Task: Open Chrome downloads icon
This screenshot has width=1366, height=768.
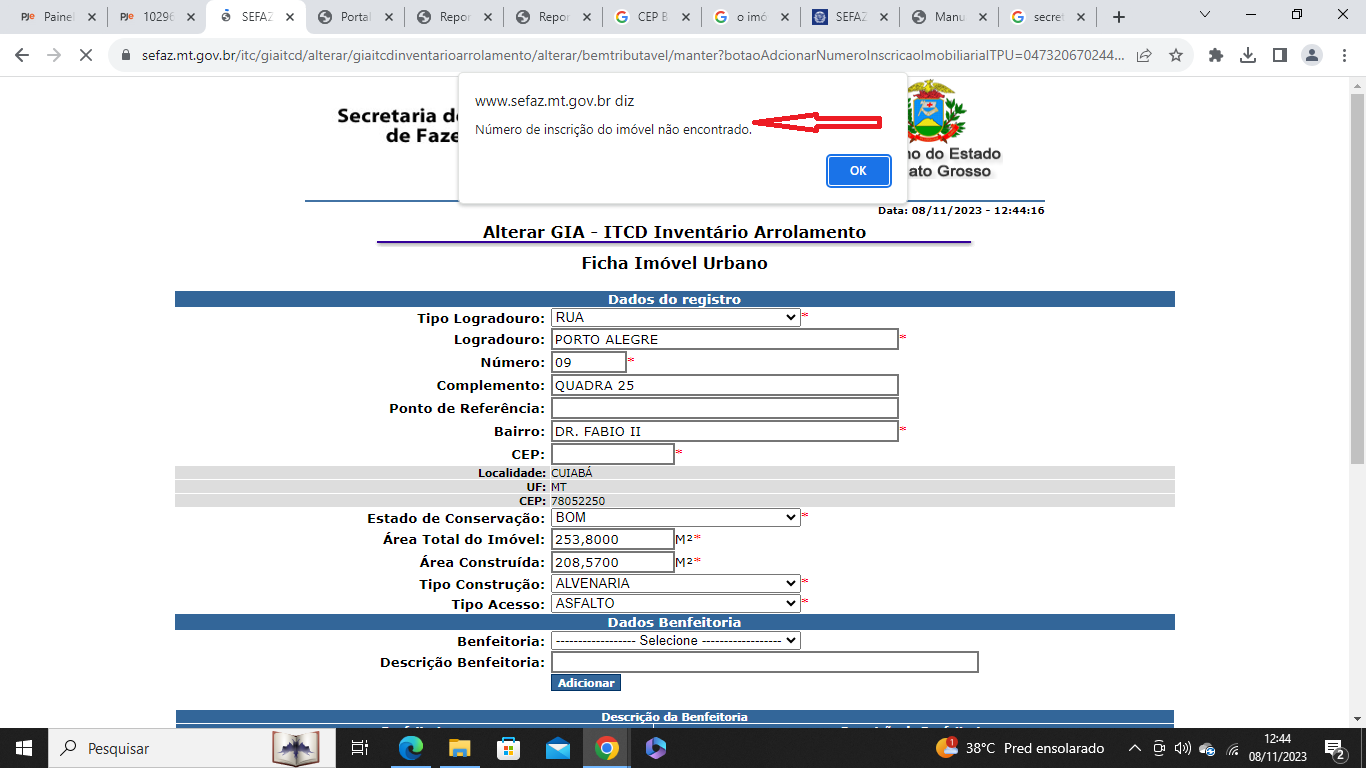Action: 1248,56
